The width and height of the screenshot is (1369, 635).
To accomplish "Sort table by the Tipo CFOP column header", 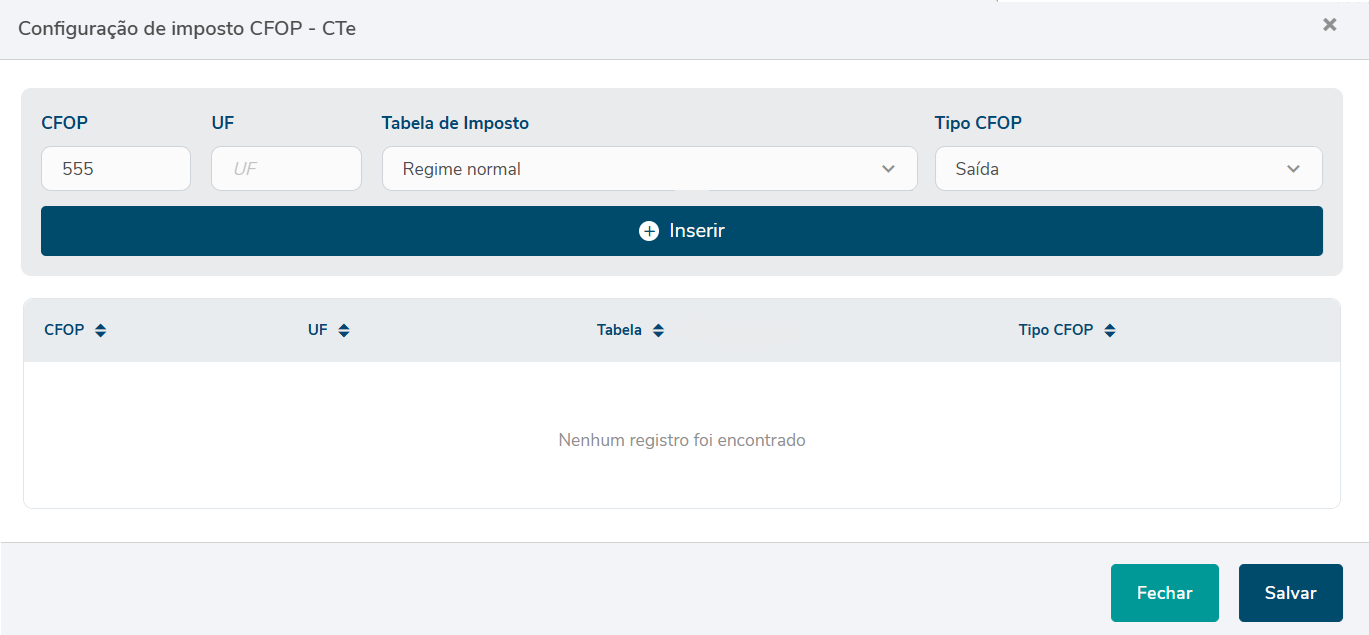I will coord(1055,330).
